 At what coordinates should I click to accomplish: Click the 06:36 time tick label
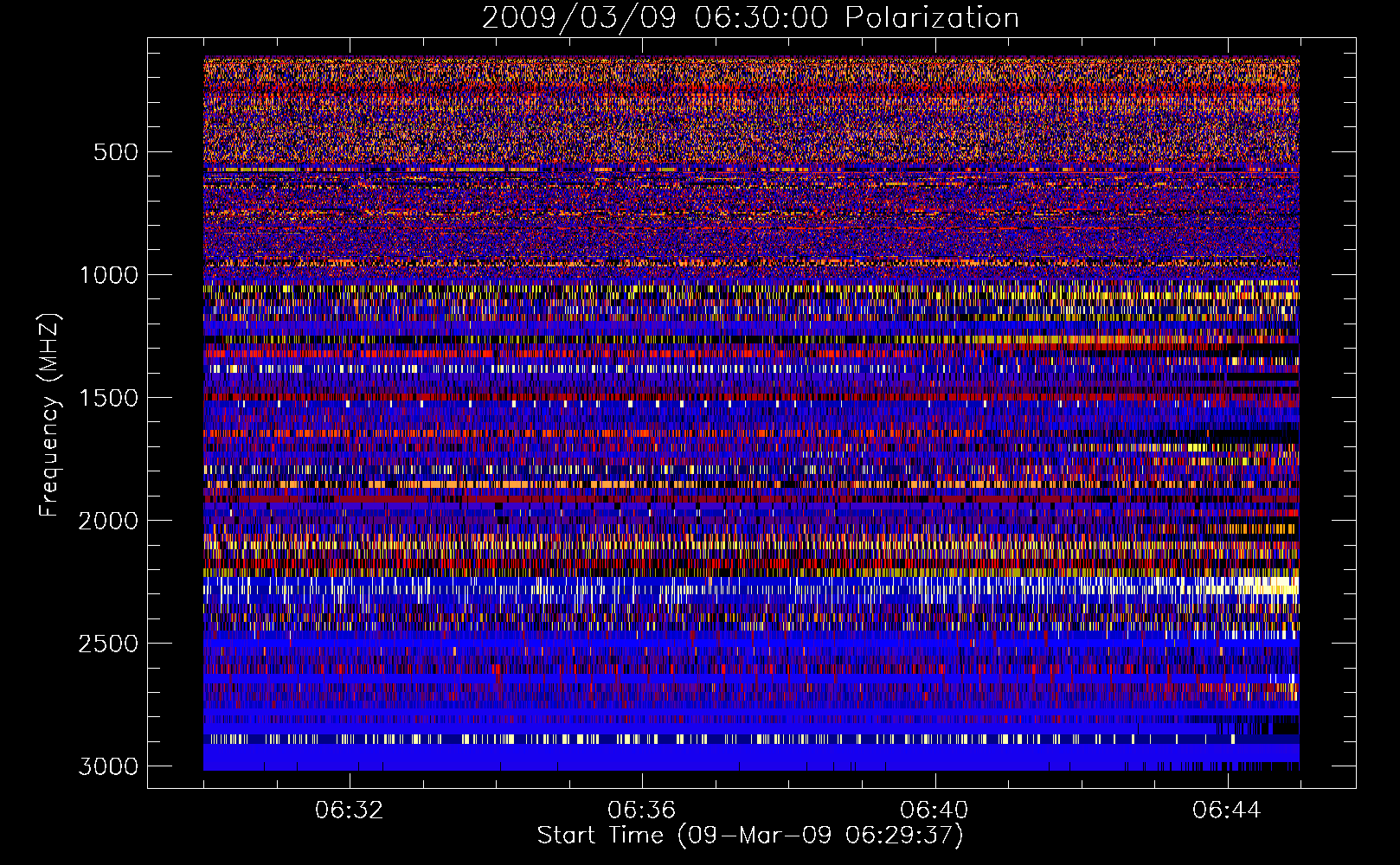click(642, 811)
